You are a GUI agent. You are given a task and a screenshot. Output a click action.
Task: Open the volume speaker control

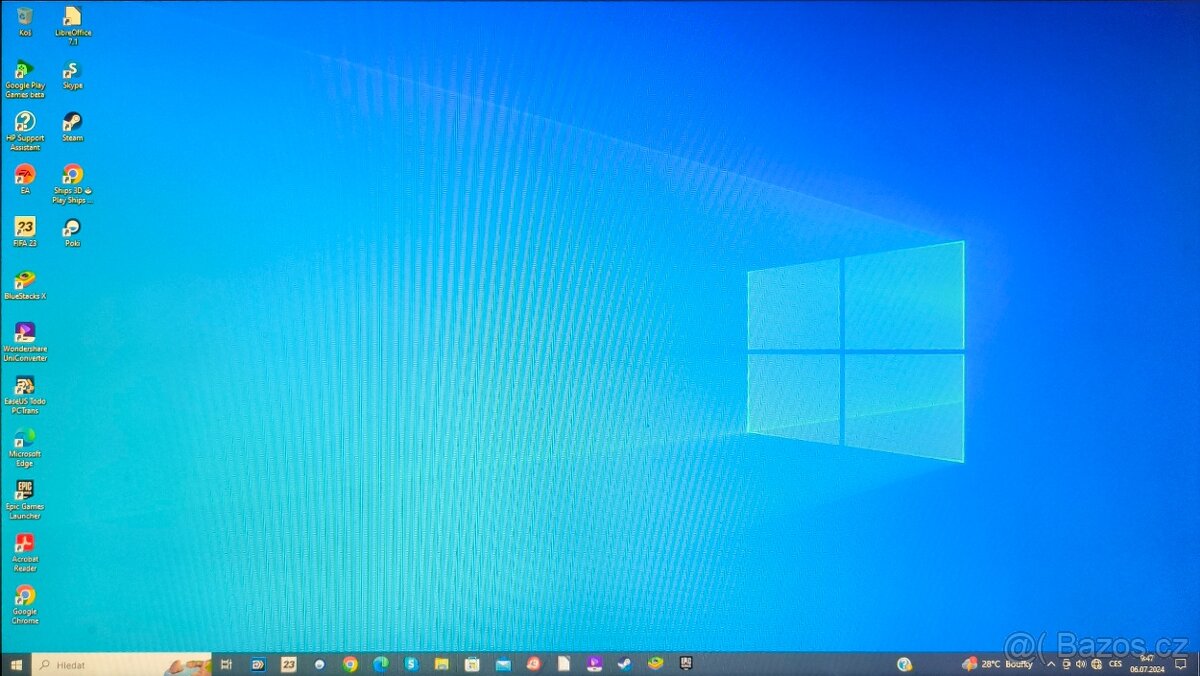tap(1081, 664)
